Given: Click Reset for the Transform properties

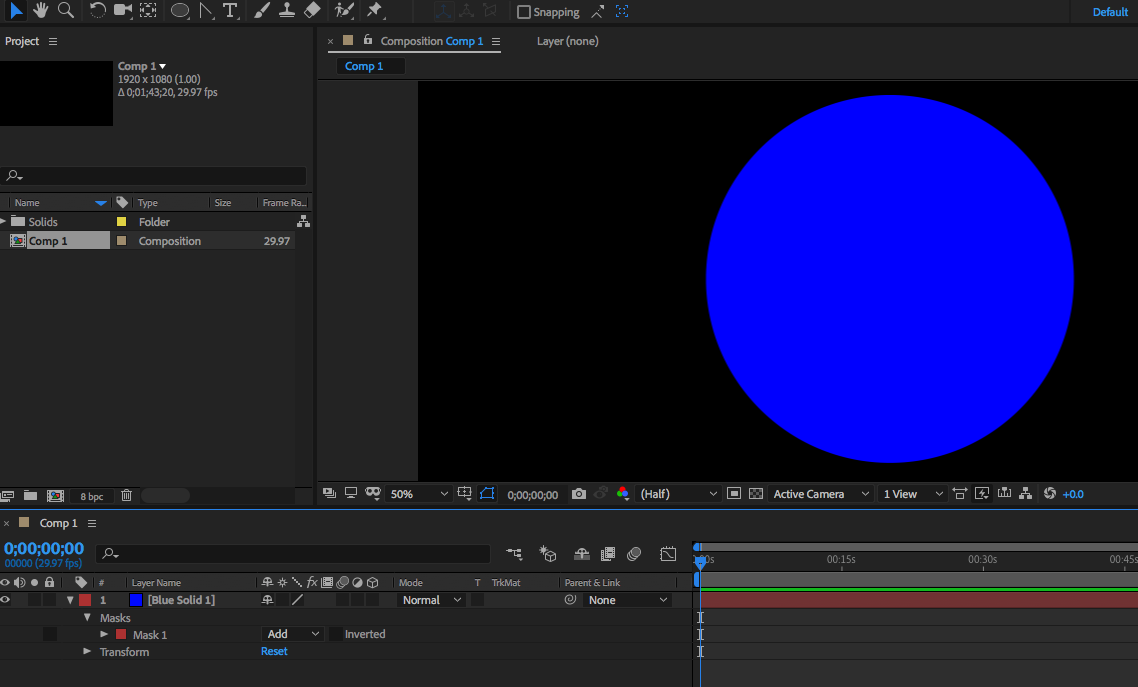Looking at the screenshot, I should 274,652.
